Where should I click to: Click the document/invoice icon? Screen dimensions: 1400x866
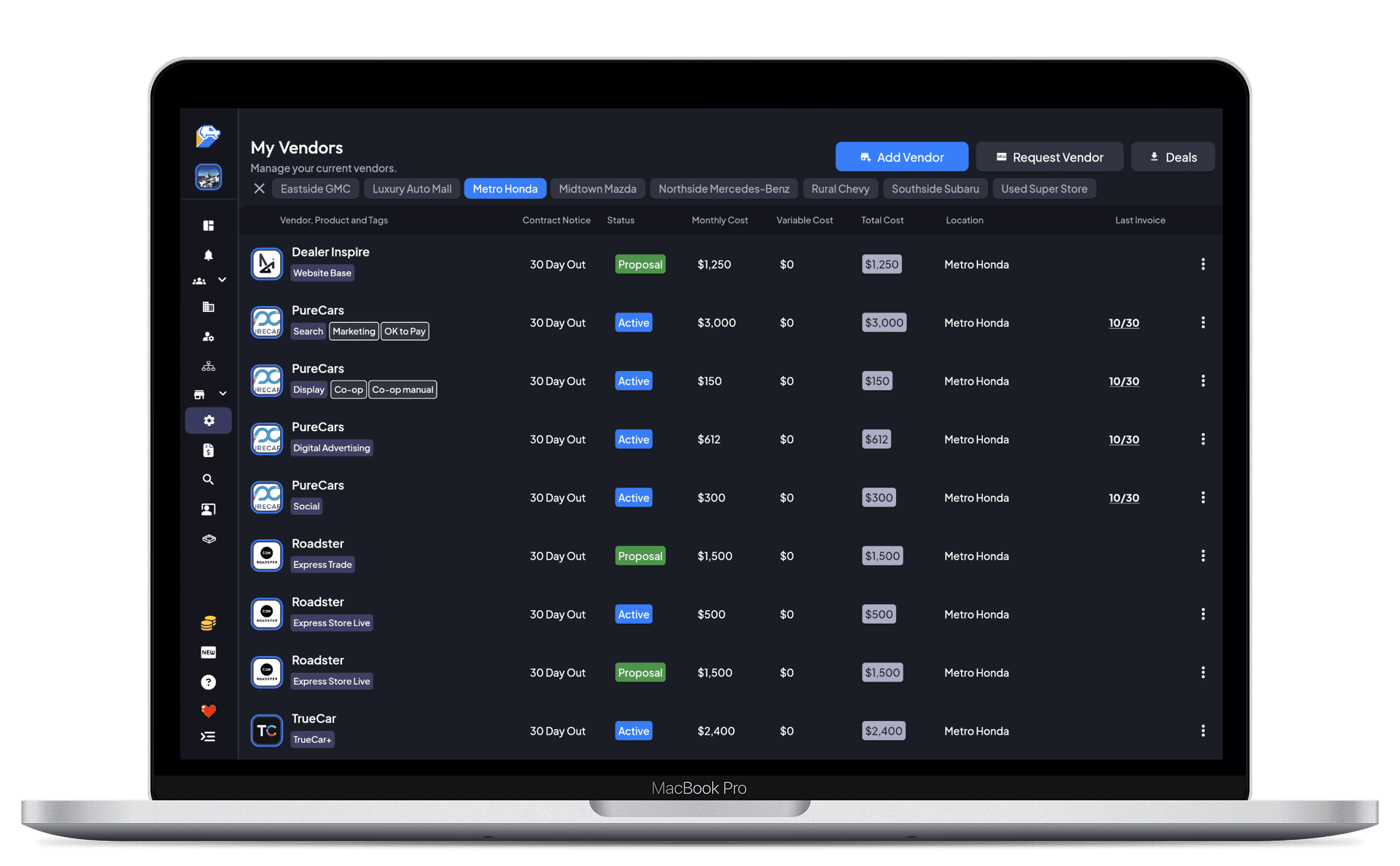point(208,452)
